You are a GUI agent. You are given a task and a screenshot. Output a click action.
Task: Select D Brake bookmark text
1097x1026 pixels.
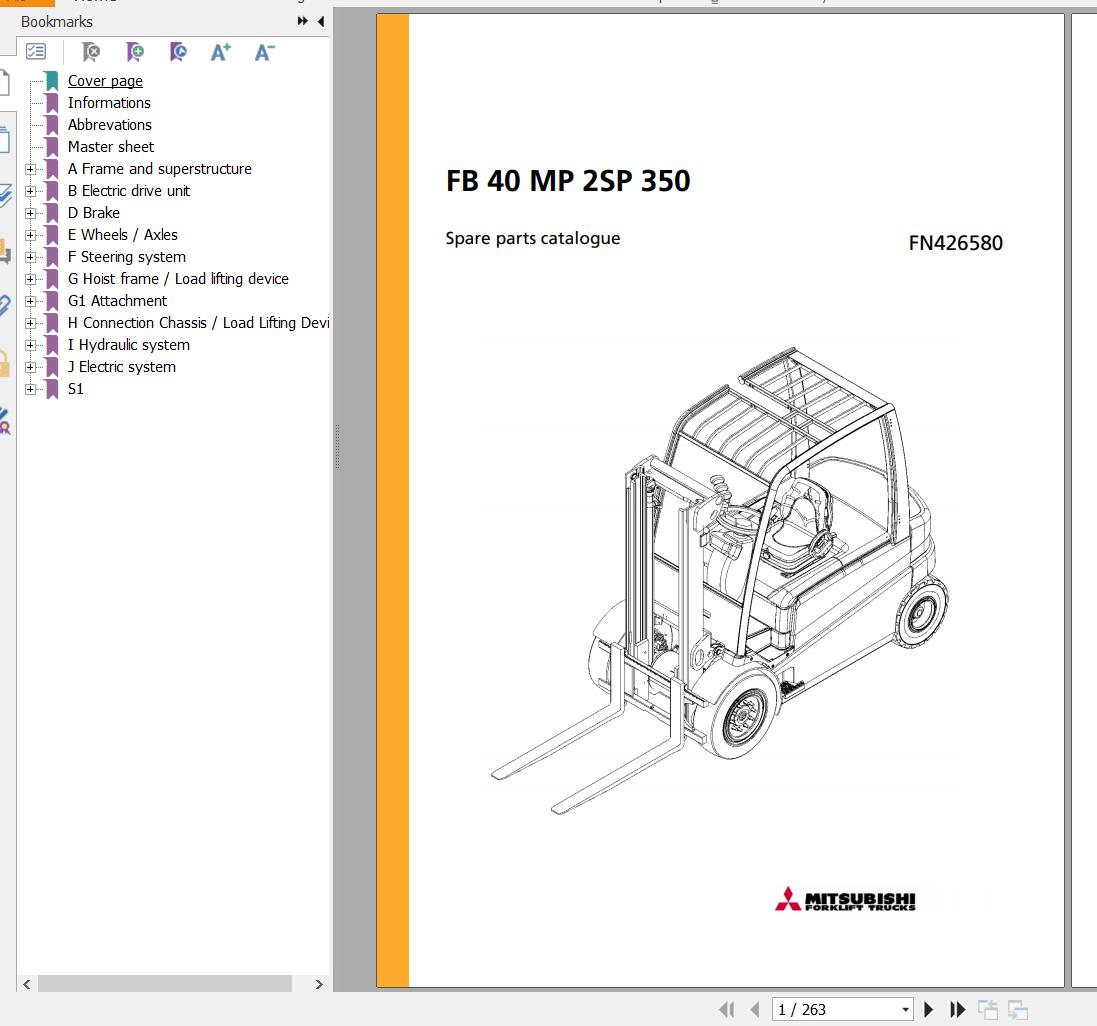click(x=94, y=213)
